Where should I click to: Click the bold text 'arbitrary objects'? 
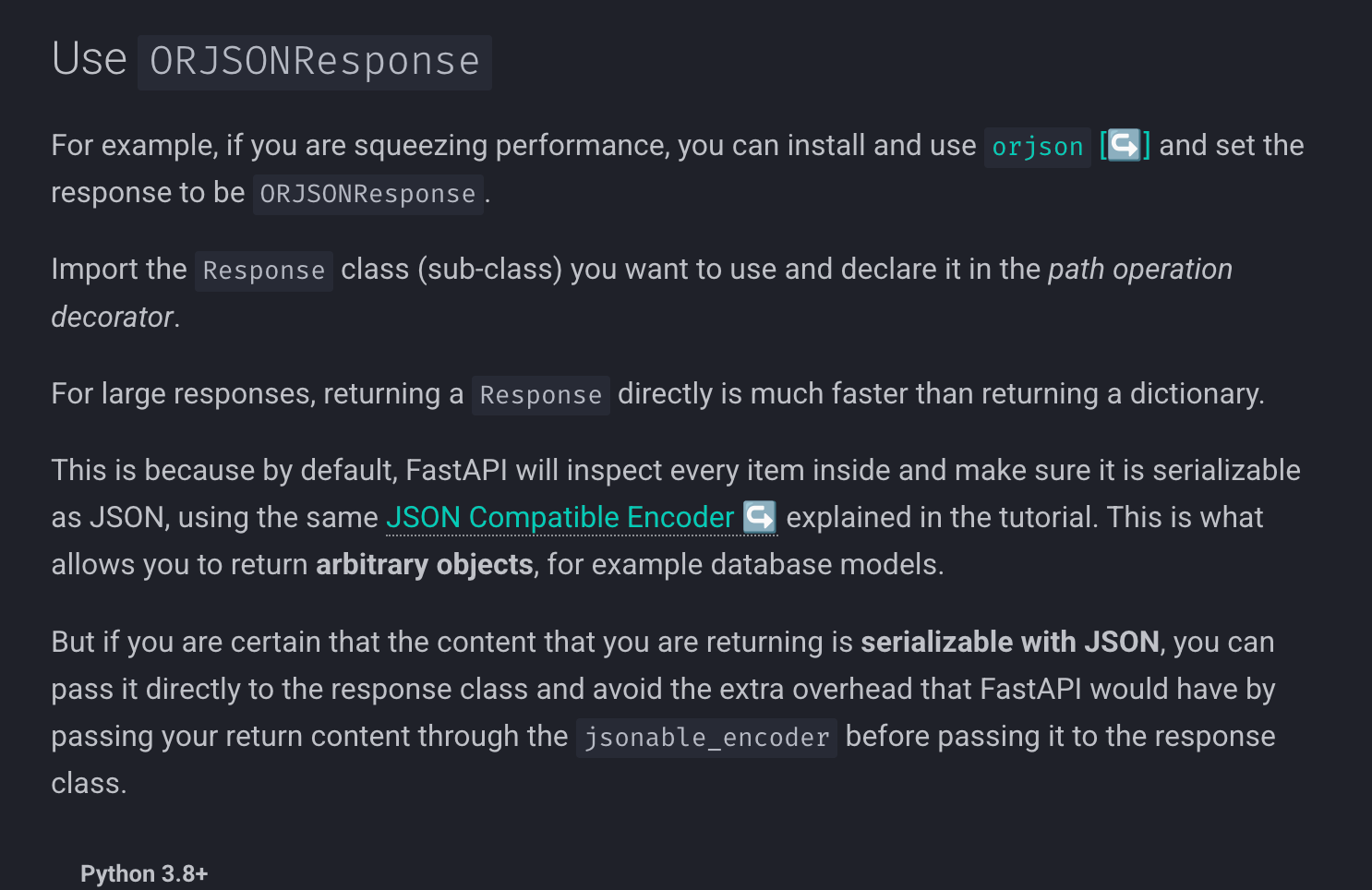(x=425, y=564)
